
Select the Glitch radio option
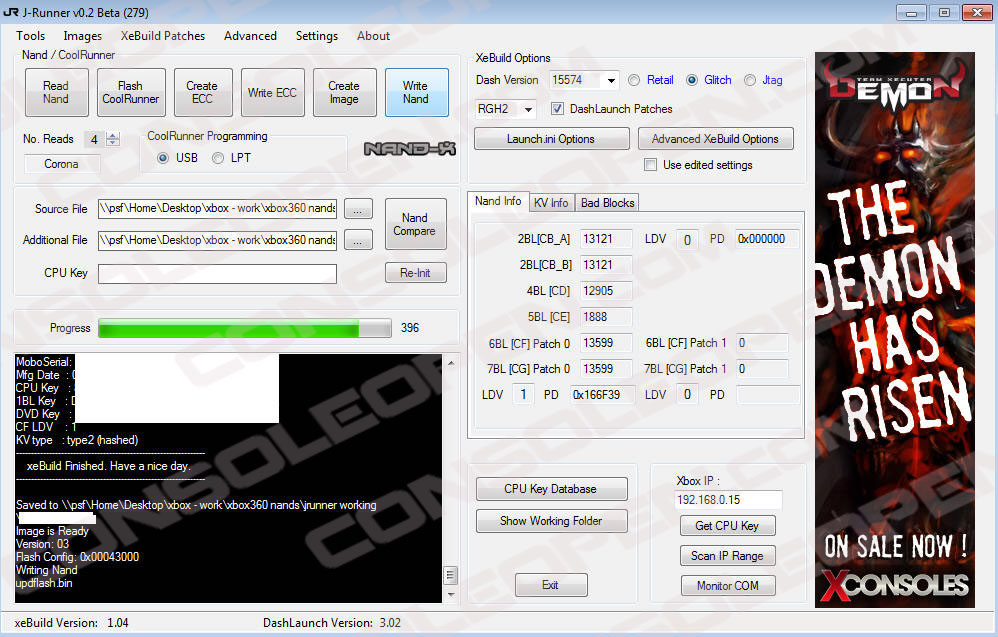692,80
